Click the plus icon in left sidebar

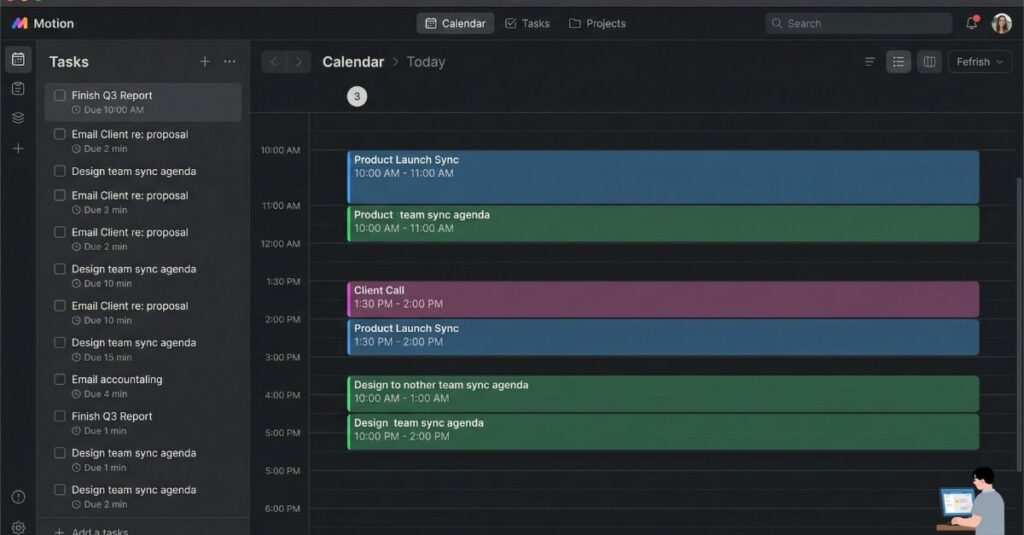point(18,148)
